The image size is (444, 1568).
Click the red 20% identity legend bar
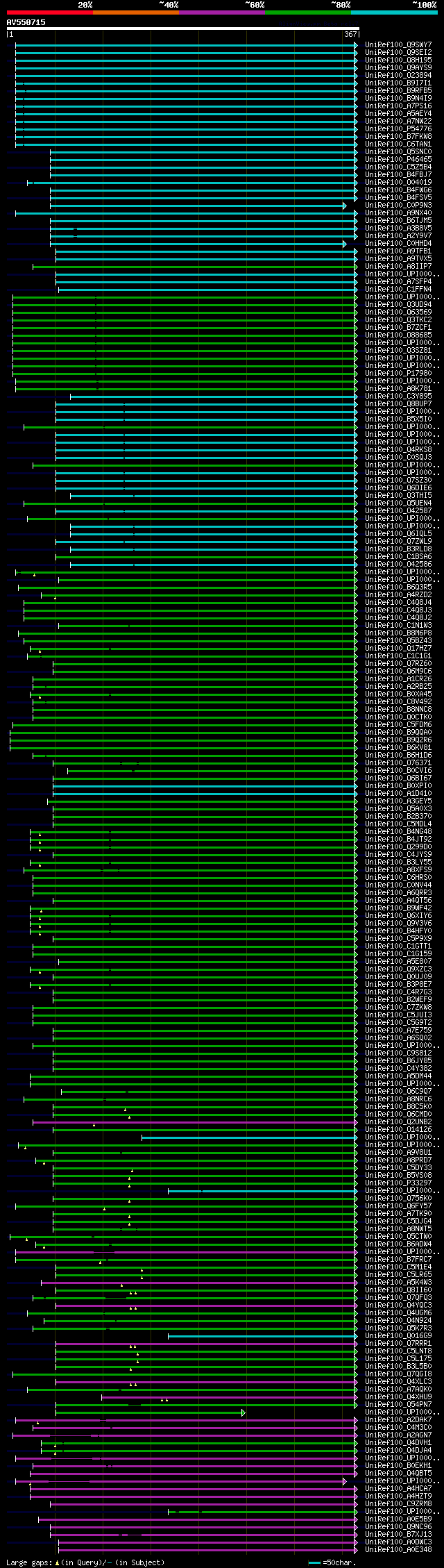point(49,12)
